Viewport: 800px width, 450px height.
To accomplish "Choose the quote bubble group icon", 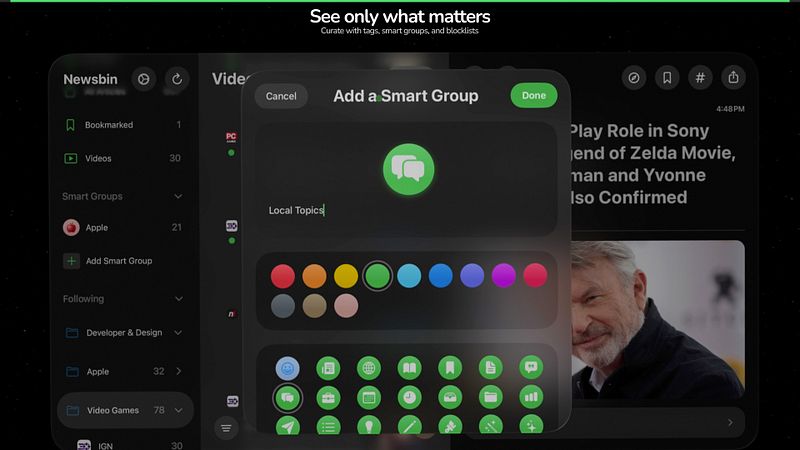I will [x=531, y=368].
